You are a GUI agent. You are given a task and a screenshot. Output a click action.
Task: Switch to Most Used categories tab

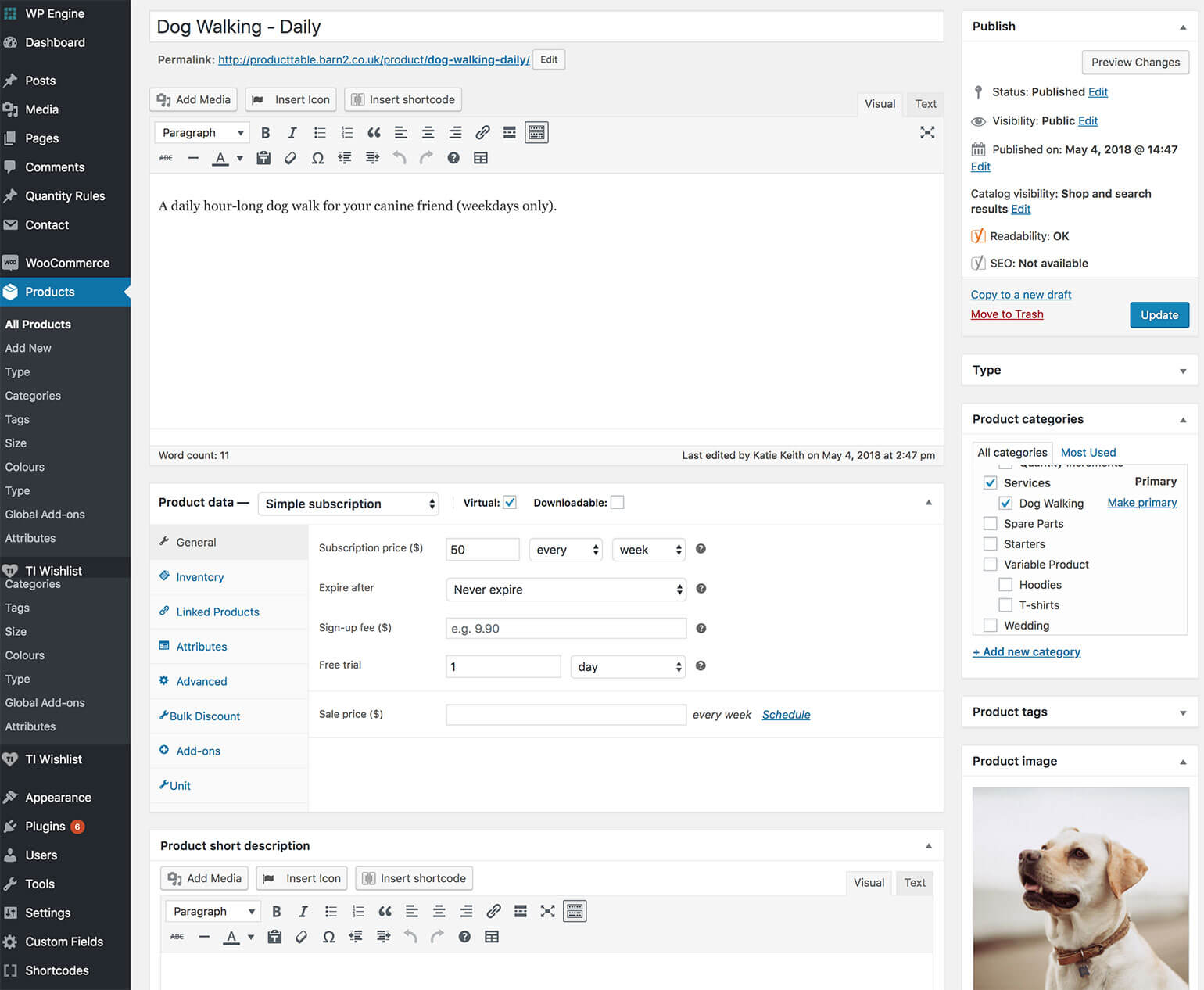(x=1088, y=453)
